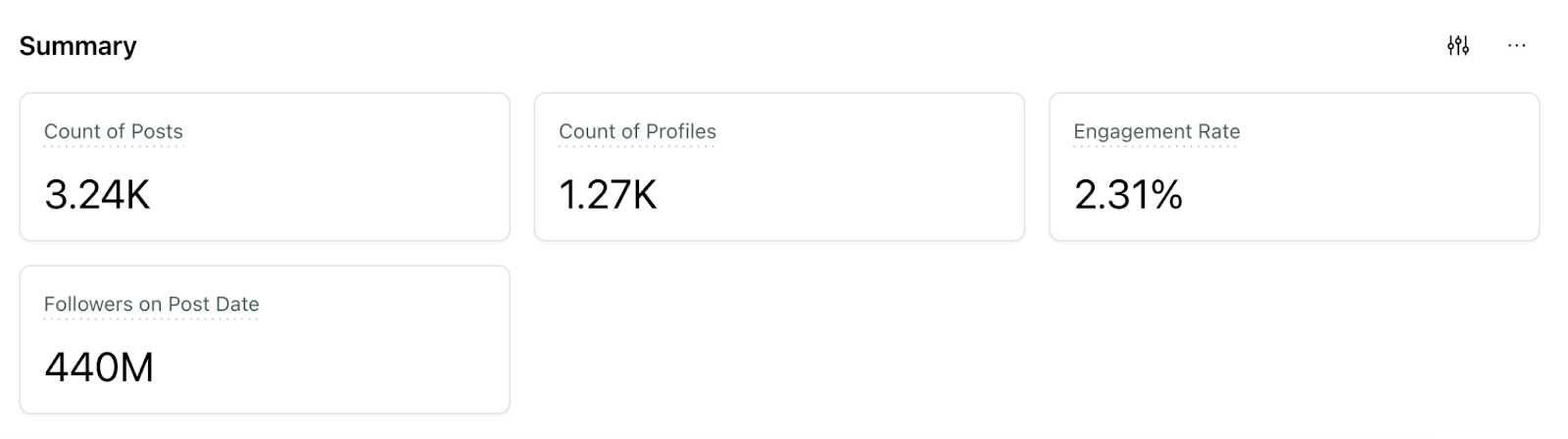This screenshot has width=1568, height=439.
Task: Open the three-dot more options menu
Action: click(x=1517, y=45)
